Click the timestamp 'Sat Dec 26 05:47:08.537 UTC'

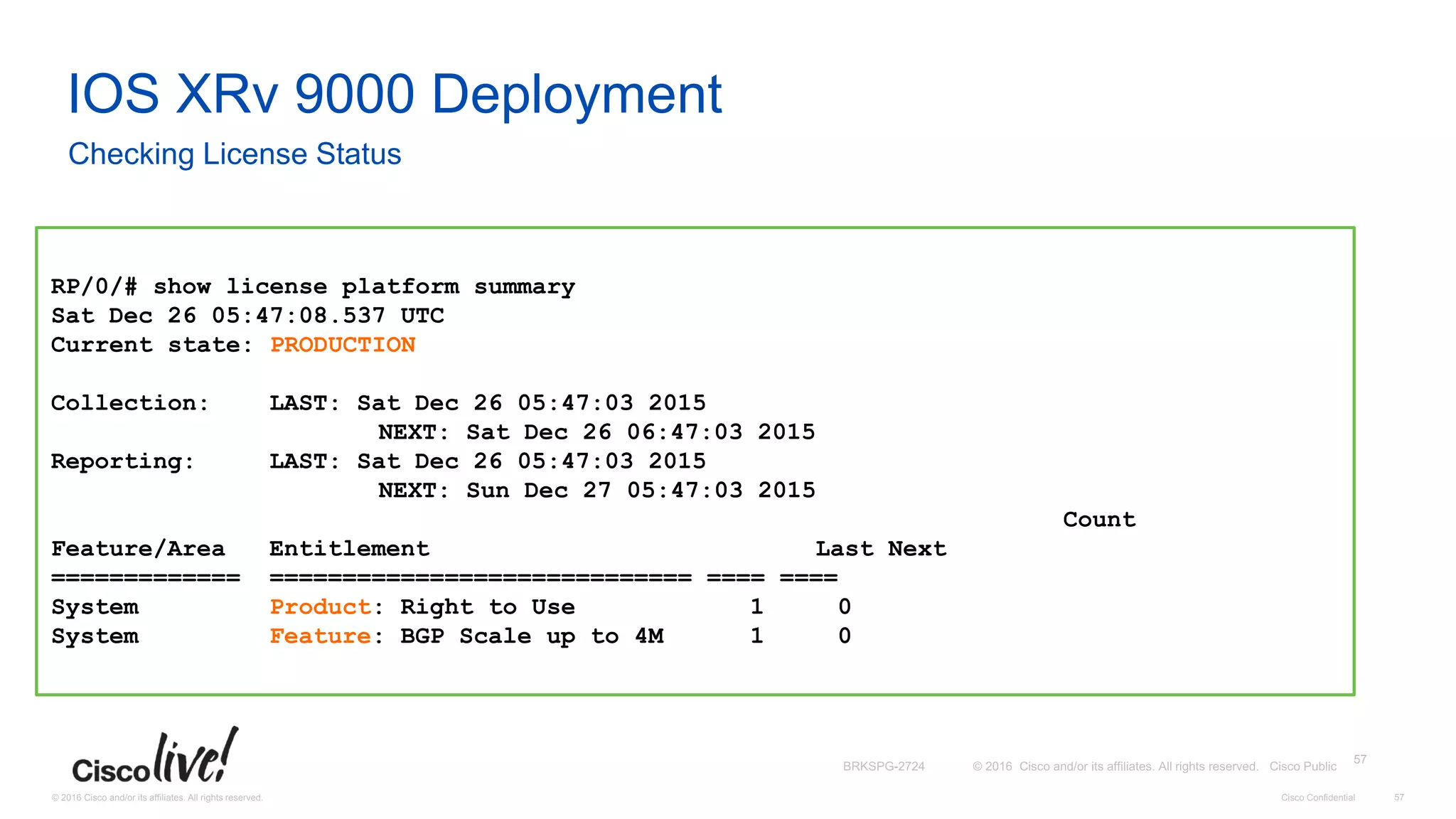(247, 316)
